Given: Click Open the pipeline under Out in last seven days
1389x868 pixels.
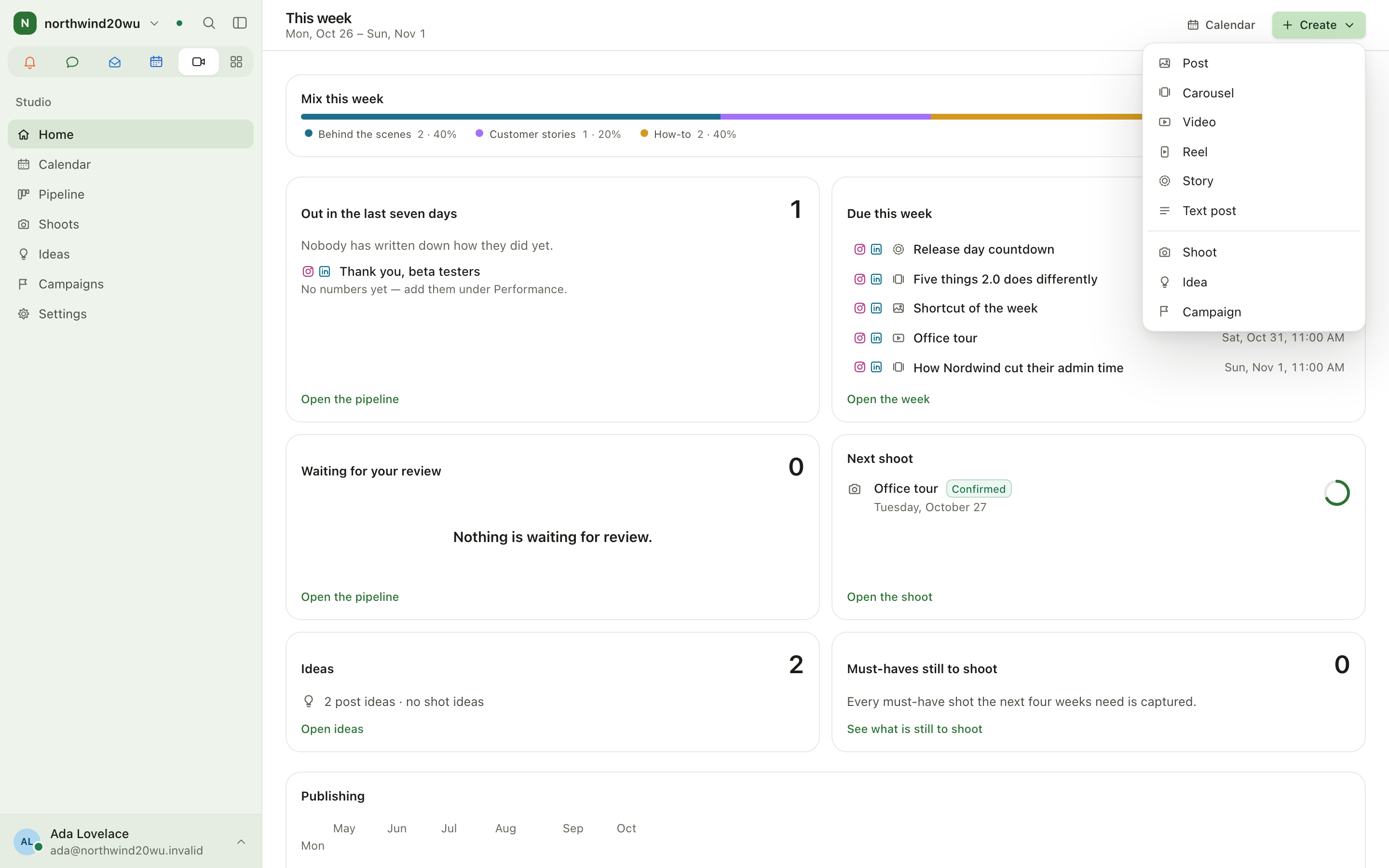Looking at the screenshot, I should (x=350, y=399).
